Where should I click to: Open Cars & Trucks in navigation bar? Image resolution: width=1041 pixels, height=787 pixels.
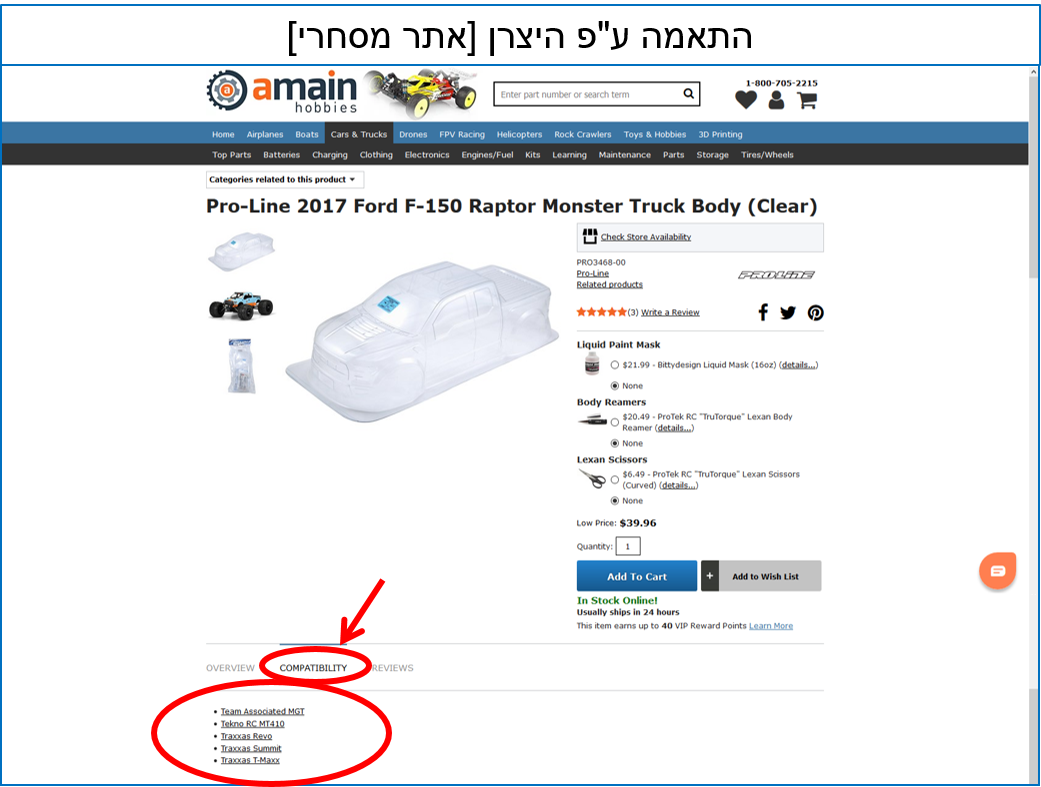(359, 134)
